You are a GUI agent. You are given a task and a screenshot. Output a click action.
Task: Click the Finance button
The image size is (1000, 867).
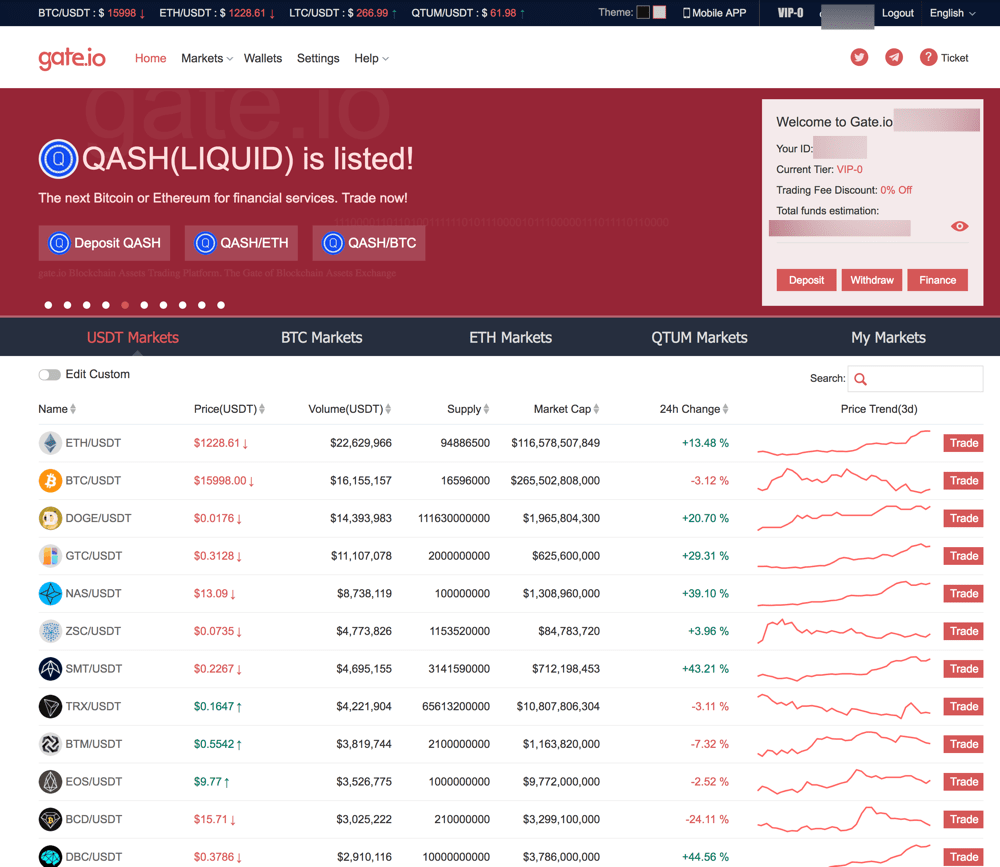pyautogui.click(x=938, y=280)
